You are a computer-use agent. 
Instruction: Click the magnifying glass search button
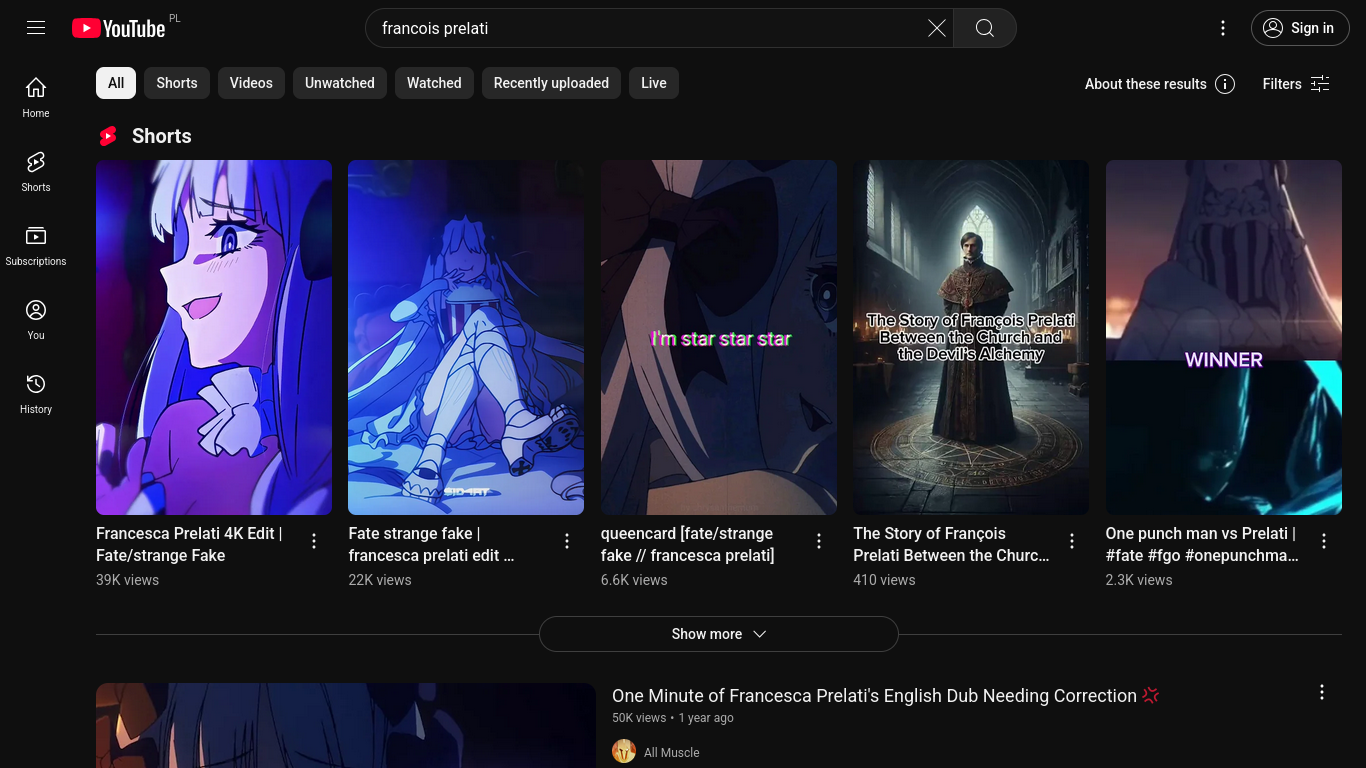(x=985, y=28)
